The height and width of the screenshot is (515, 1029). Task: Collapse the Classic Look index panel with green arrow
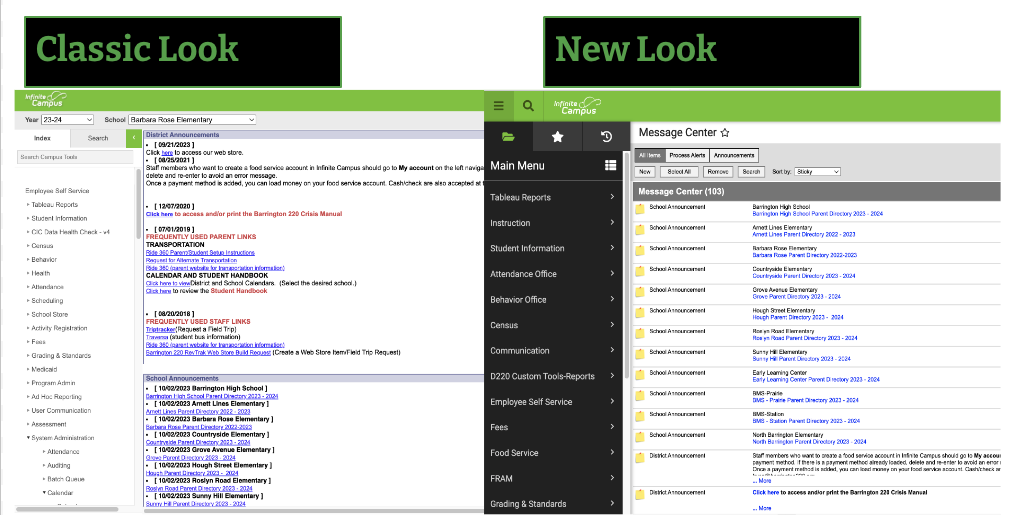(133, 138)
